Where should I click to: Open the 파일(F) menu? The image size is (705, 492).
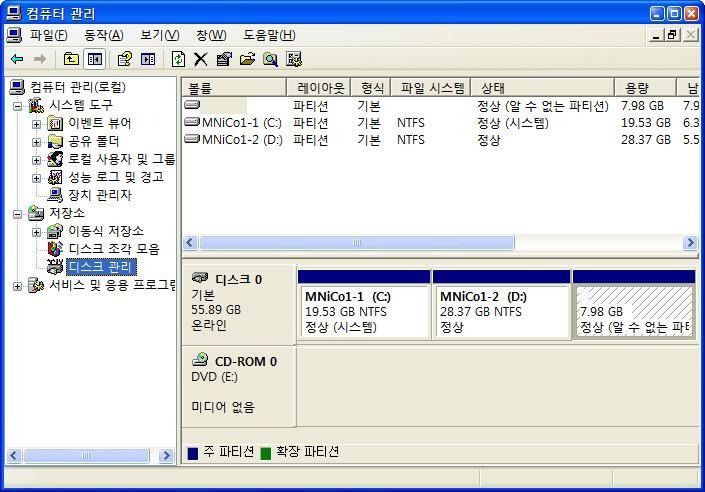tap(49, 35)
